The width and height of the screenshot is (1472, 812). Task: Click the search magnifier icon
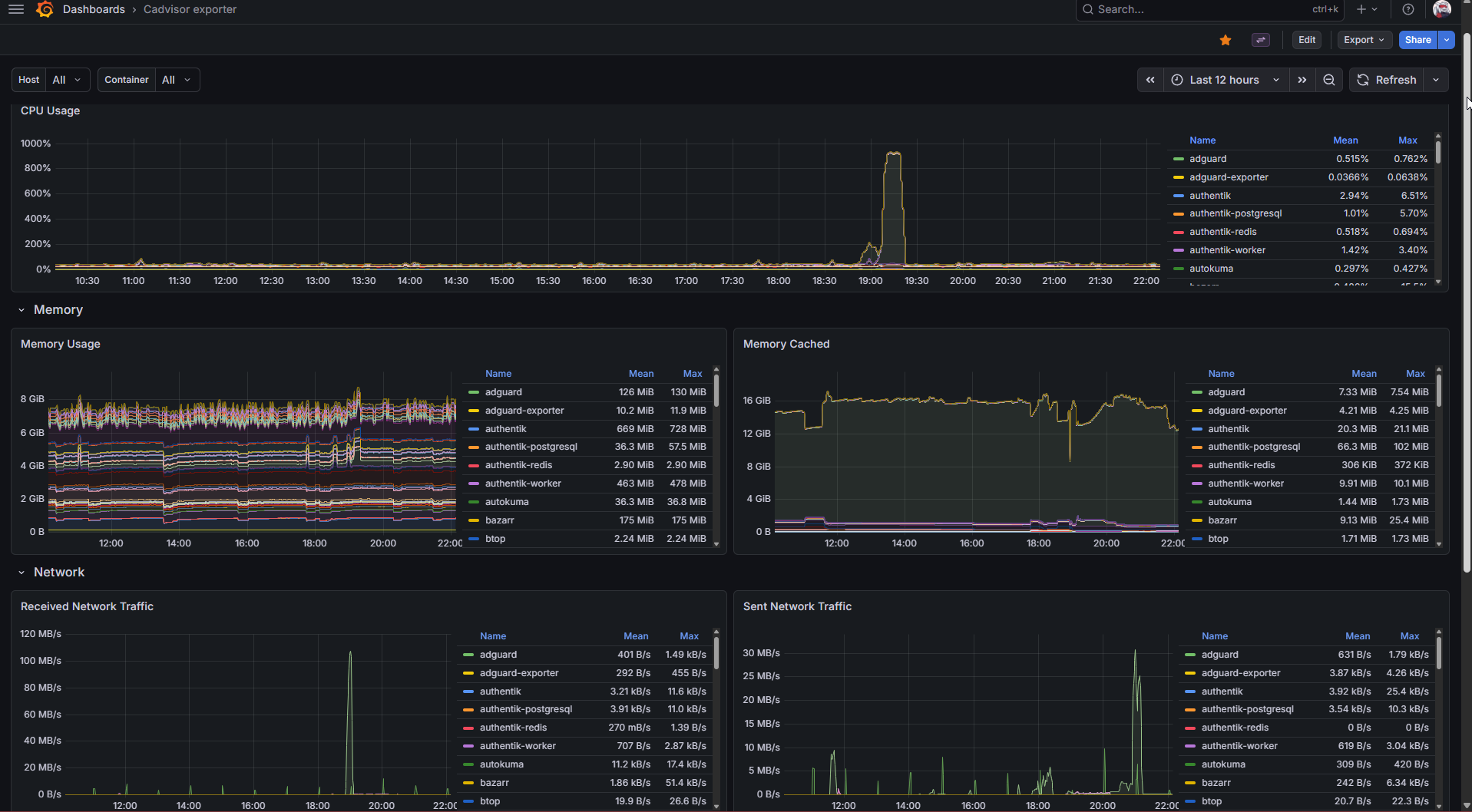tap(1087, 9)
